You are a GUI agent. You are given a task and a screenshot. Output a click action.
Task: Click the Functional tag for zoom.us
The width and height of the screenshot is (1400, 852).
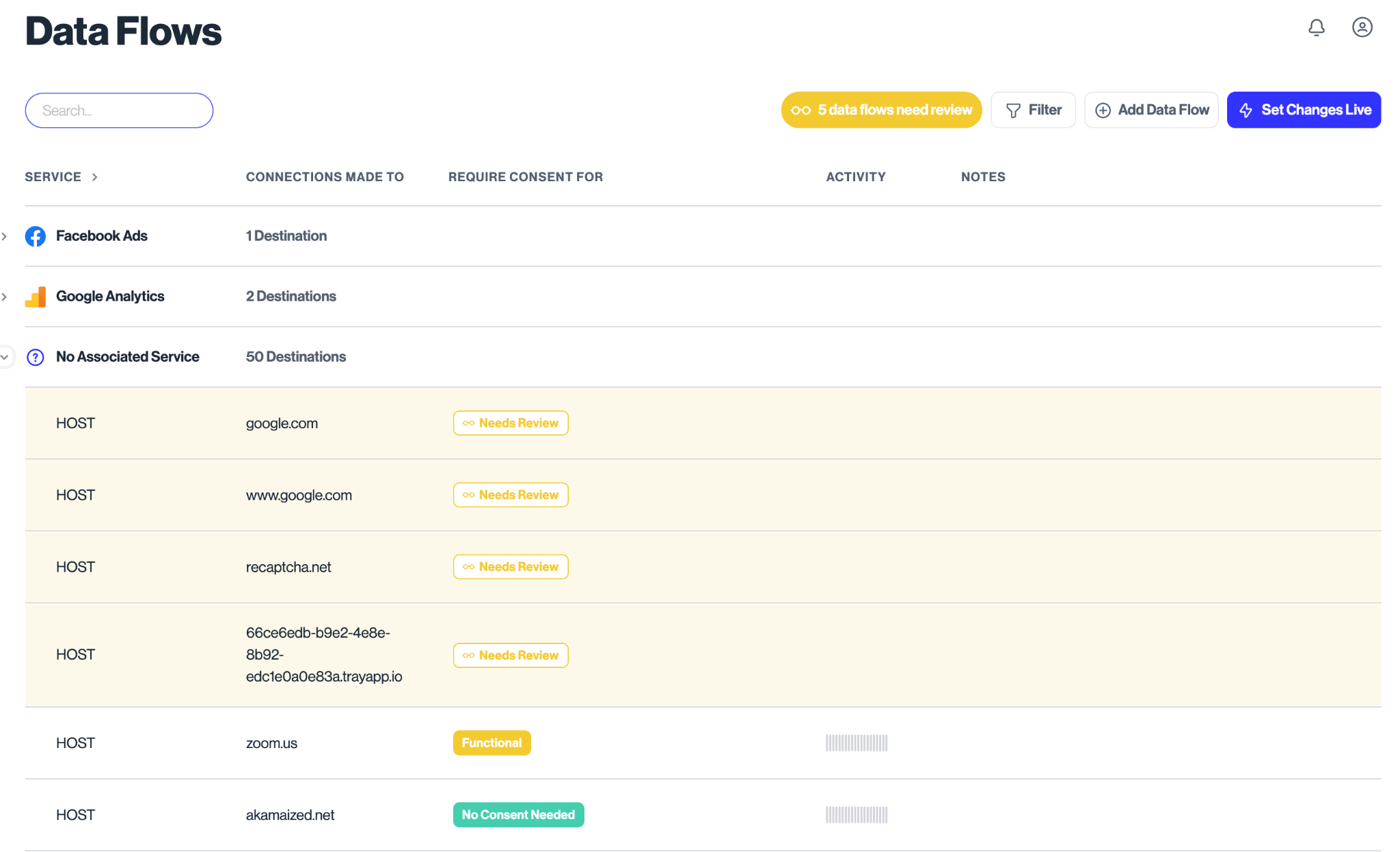[x=492, y=743]
